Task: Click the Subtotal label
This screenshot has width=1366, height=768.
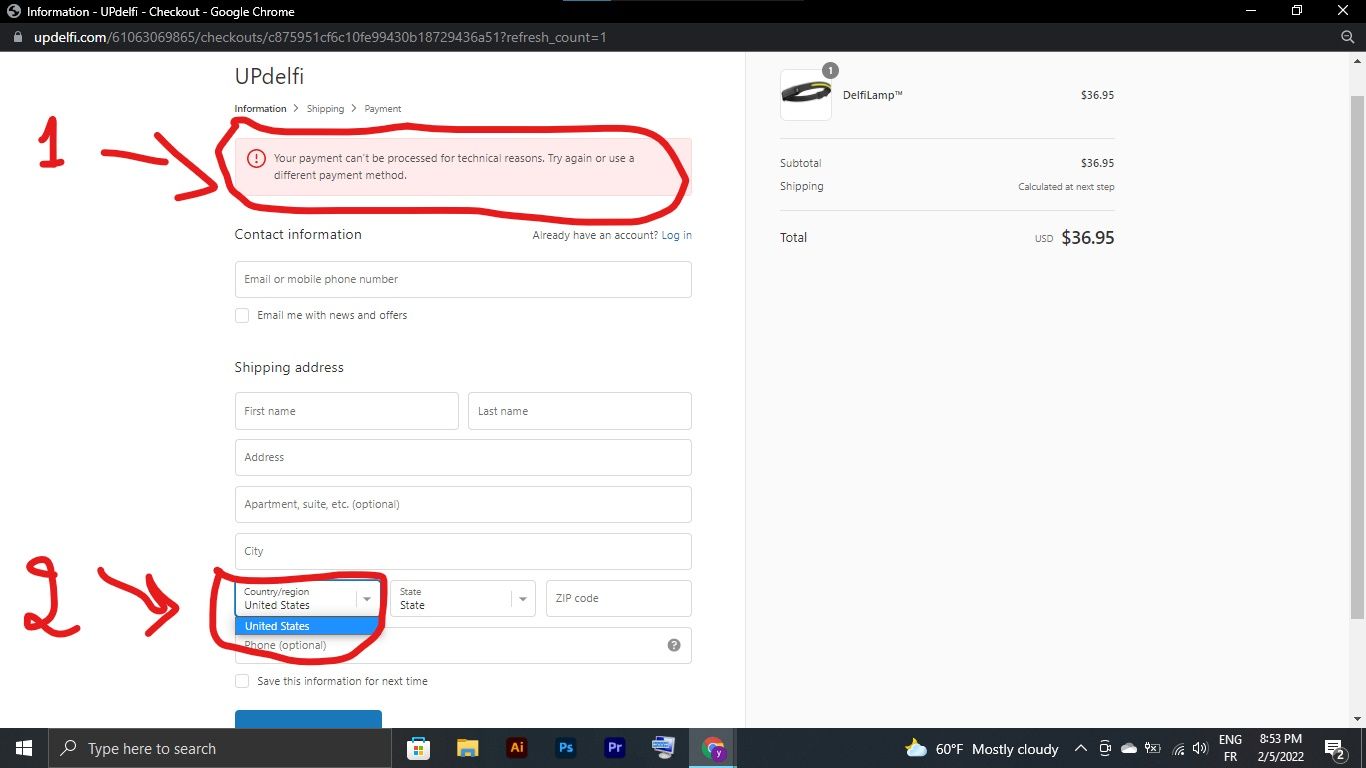Action: click(x=800, y=163)
